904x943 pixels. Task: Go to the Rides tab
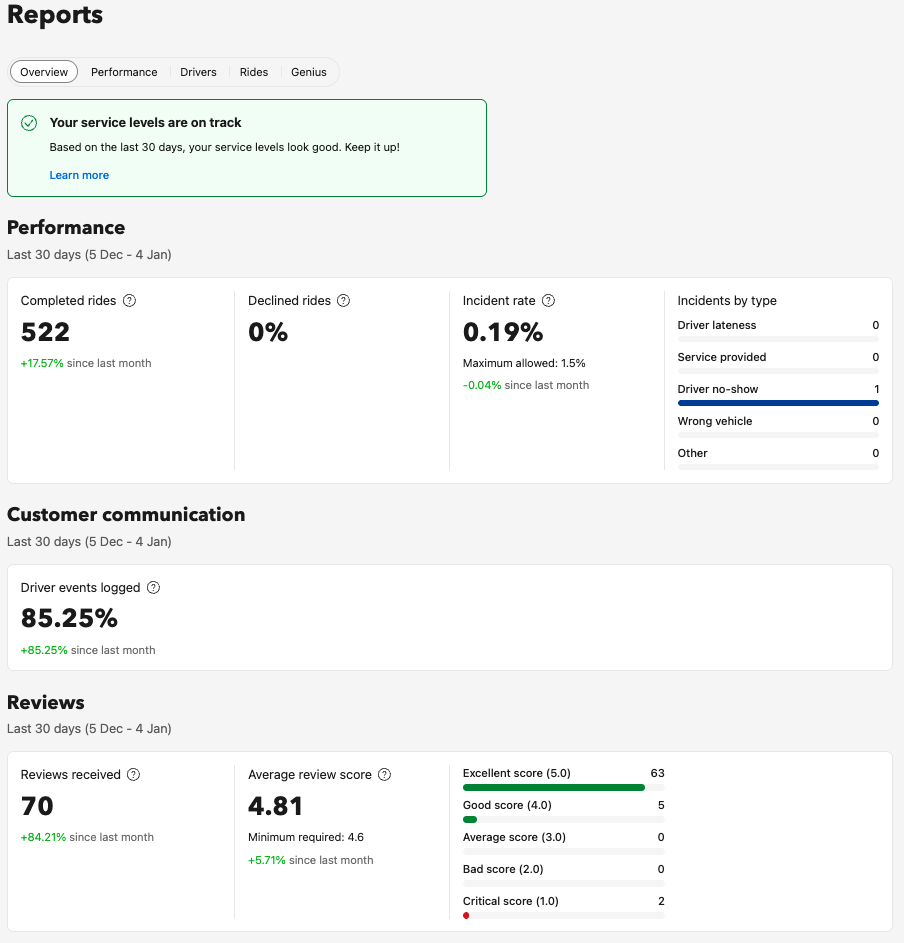tap(254, 72)
